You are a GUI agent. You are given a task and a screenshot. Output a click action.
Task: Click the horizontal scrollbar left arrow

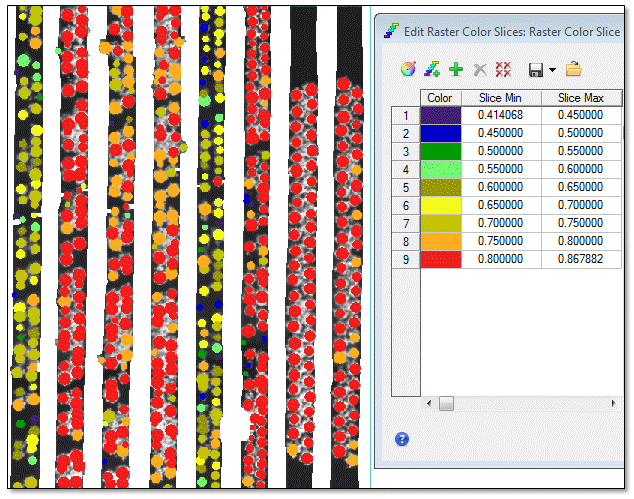tap(429, 403)
